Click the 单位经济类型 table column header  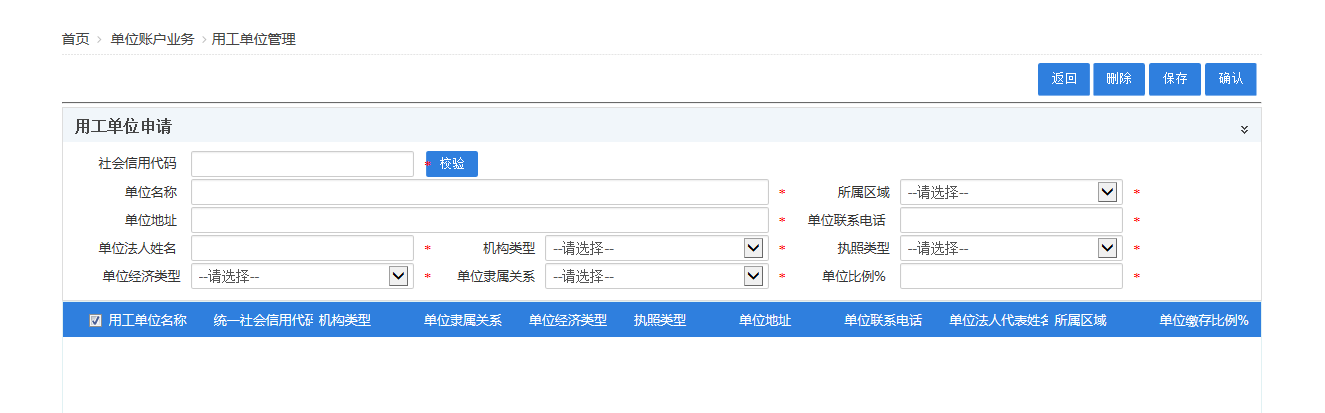tap(568, 320)
